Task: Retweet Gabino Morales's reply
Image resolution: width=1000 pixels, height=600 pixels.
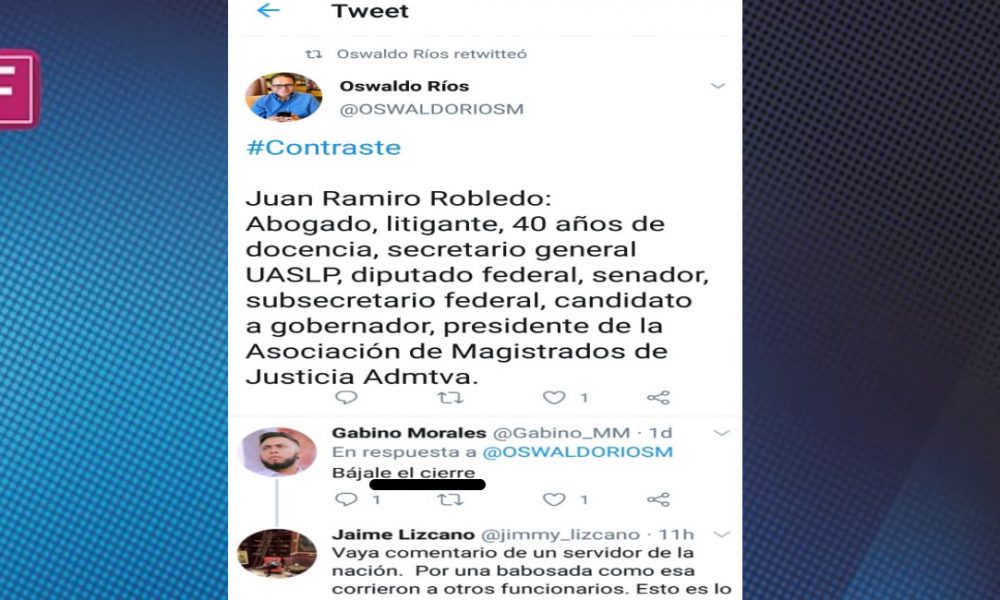Action: tap(450, 499)
